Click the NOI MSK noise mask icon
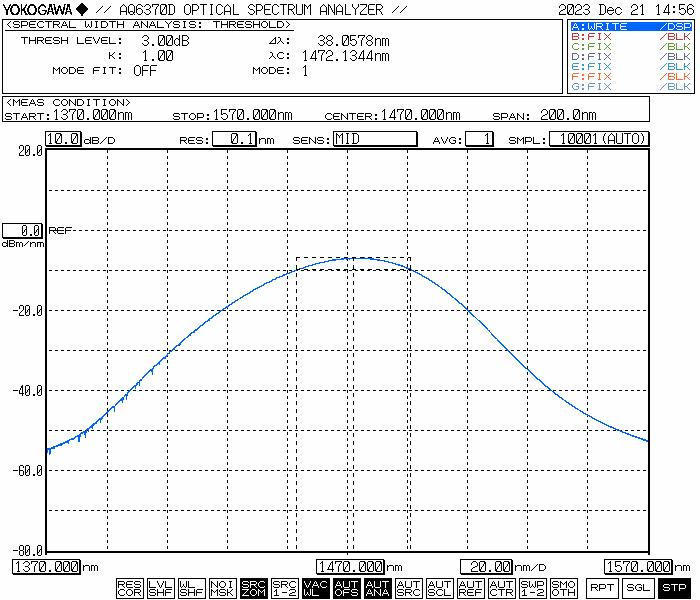The width and height of the screenshot is (700, 600). 222,588
